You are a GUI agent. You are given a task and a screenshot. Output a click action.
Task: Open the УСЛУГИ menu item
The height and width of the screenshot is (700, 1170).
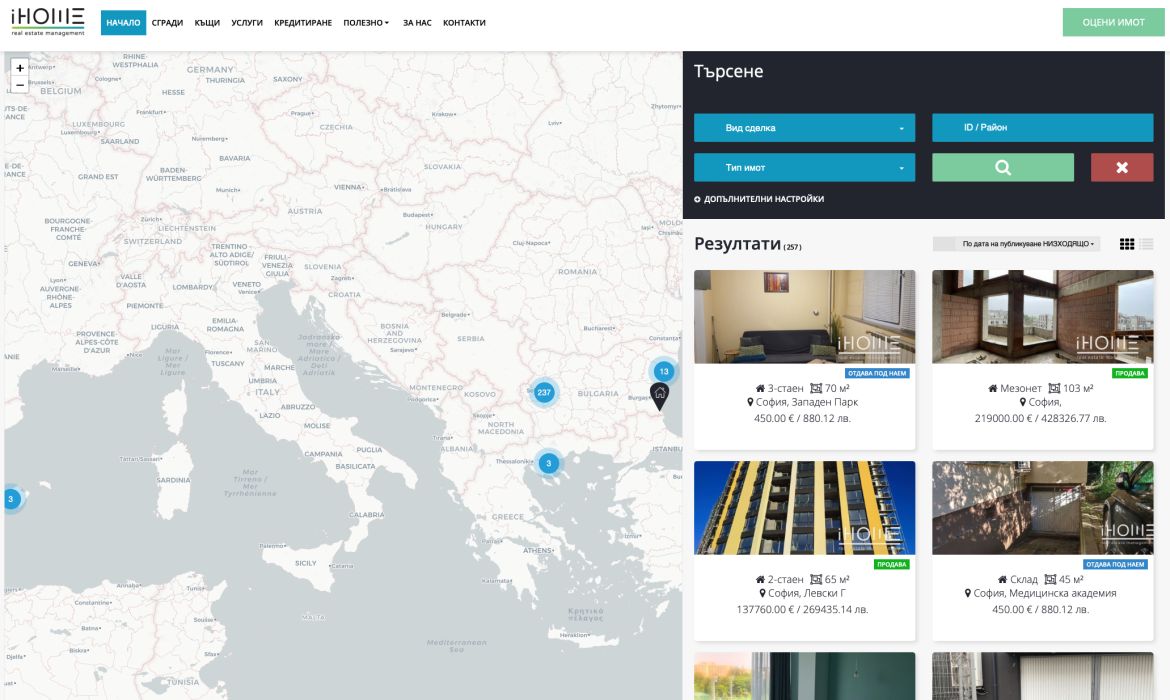[x=247, y=23]
